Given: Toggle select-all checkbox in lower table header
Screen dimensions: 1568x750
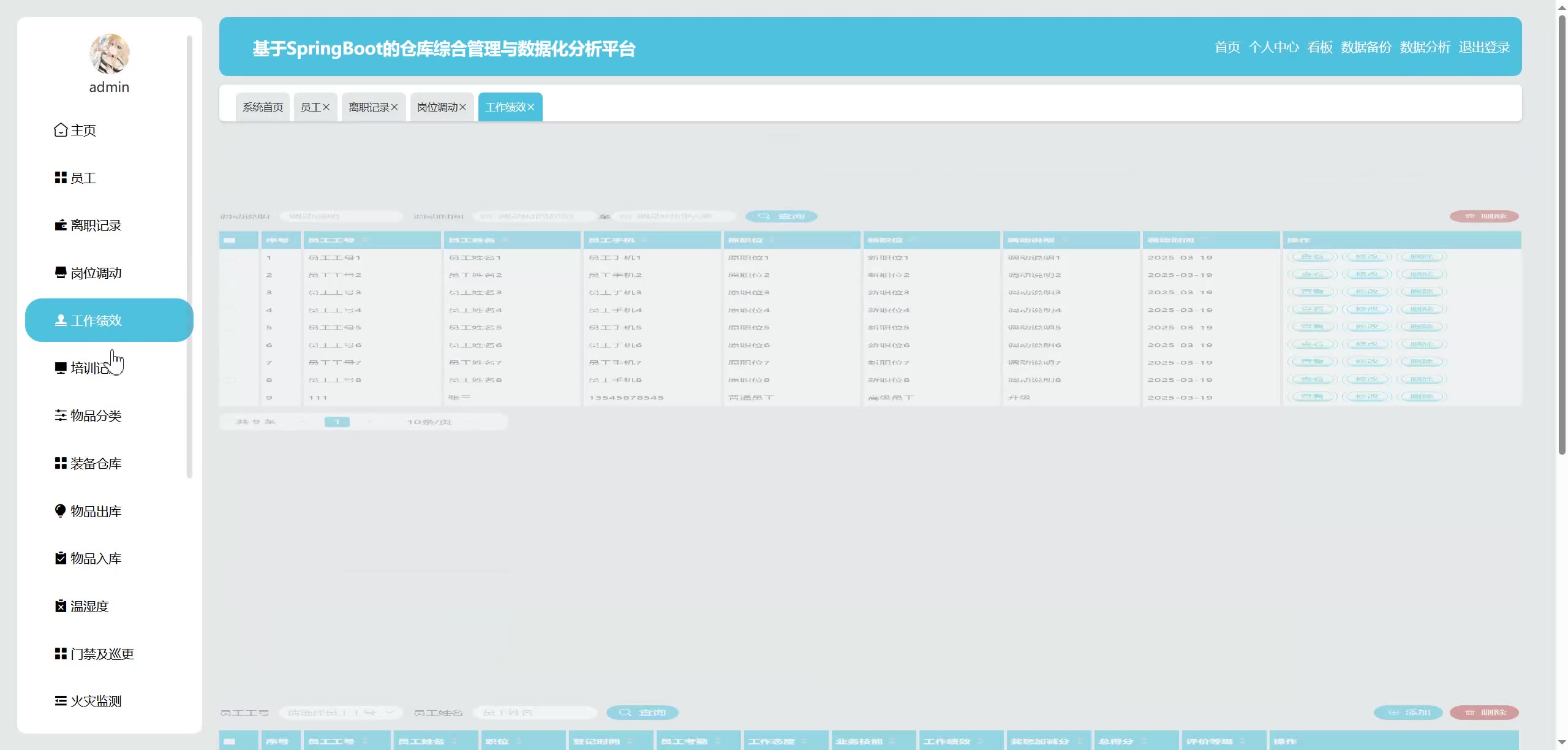Looking at the screenshot, I should (230, 741).
